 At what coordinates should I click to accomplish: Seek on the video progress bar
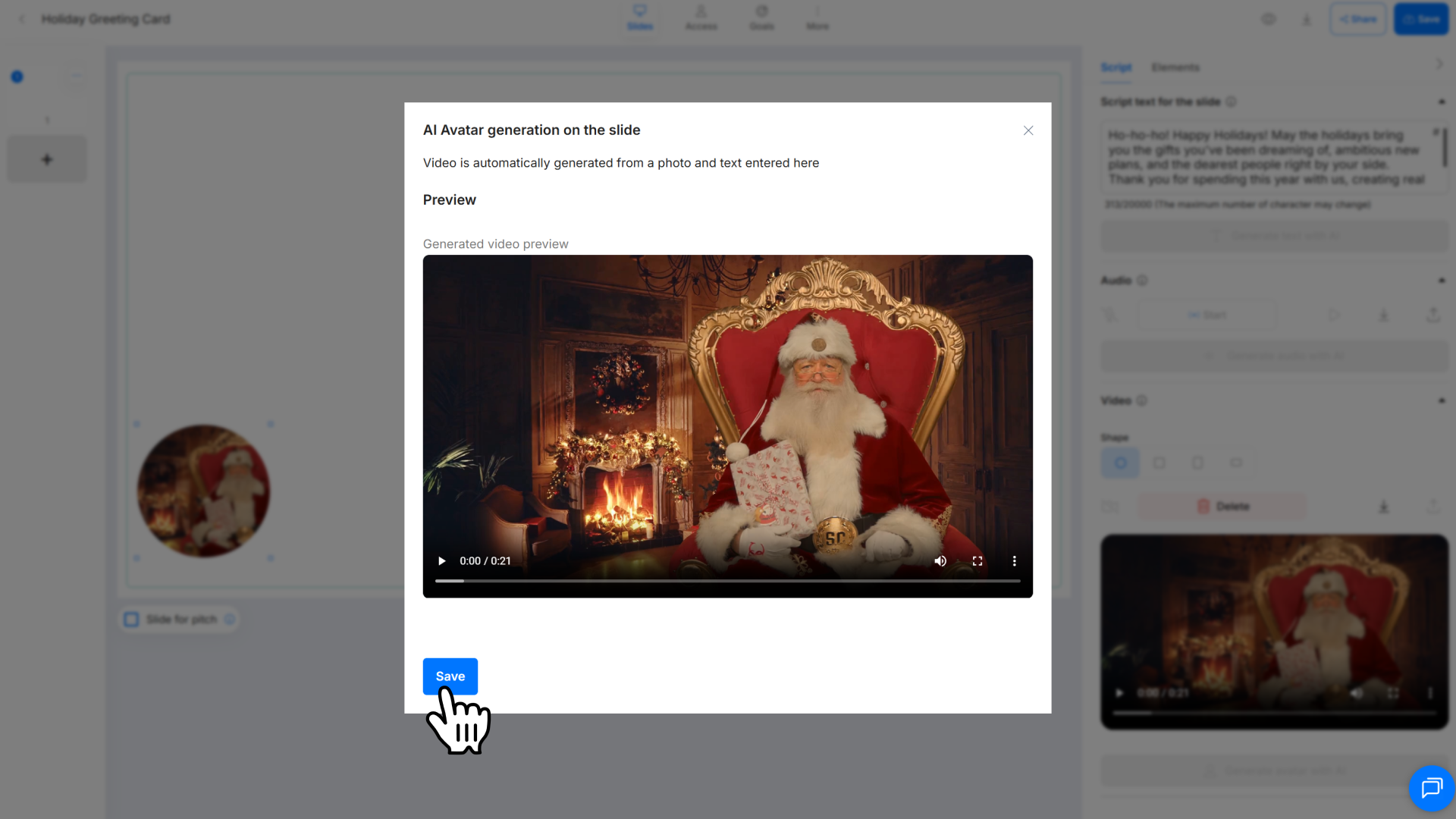[726, 581]
